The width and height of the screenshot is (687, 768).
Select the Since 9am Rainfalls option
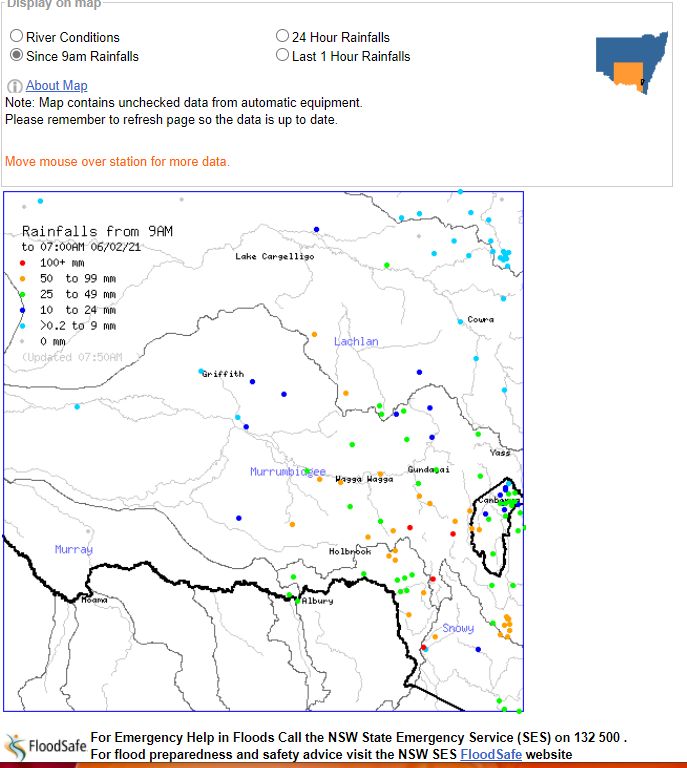point(17,55)
